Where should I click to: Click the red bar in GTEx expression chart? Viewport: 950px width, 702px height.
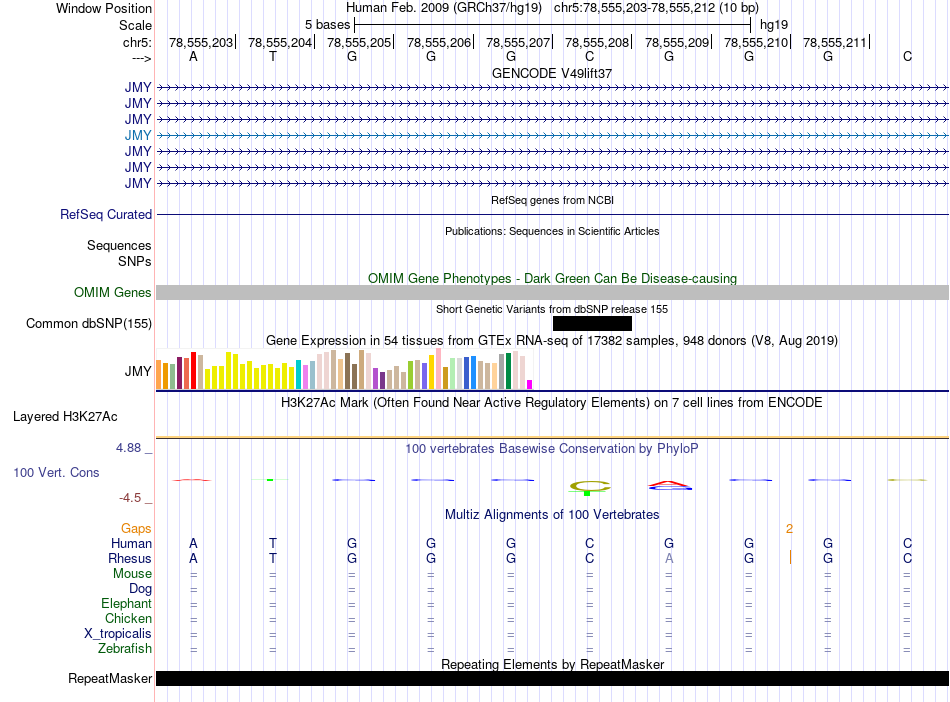tap(193, 370)
